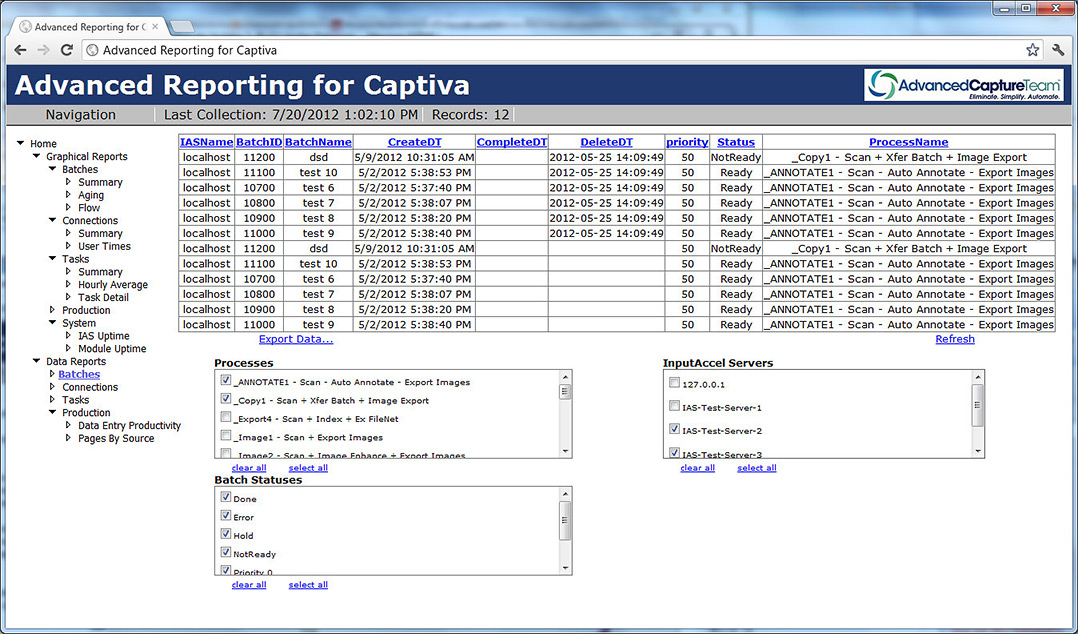
Task: Sort by the ProcessName column header
Action: pyautogui.click(x=908, y=142)
